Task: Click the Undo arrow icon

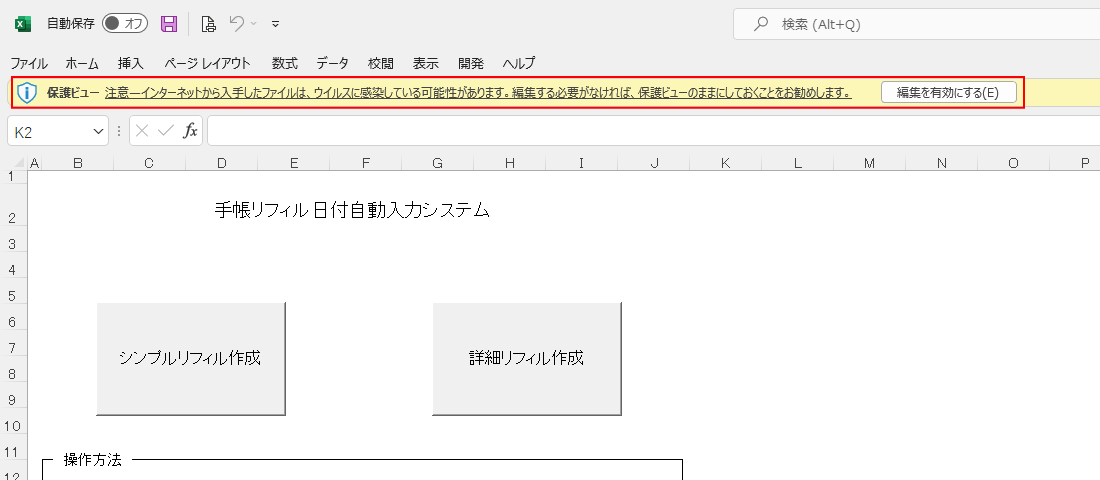Action: (236, 24)
